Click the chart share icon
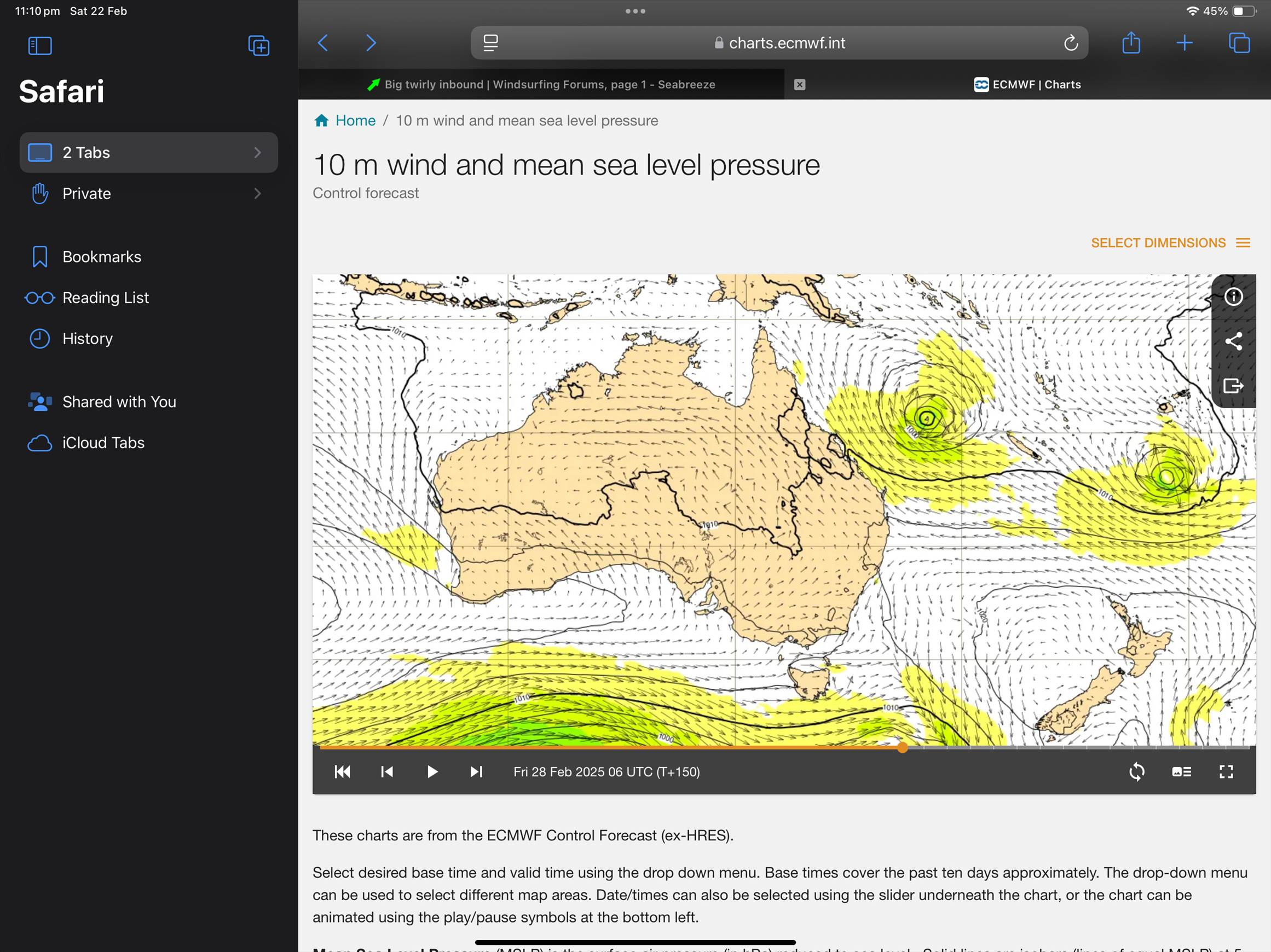This screenshot has height=952, width=1271. [x=1233, y=341]
